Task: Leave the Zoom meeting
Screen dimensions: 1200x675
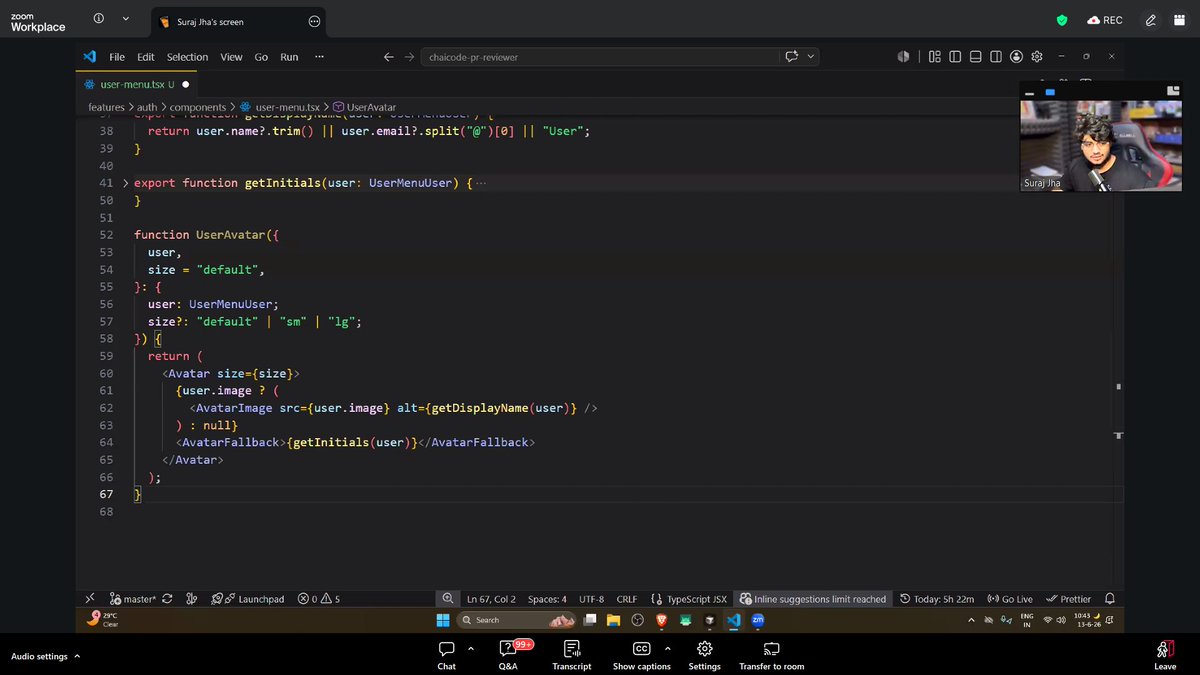Action: click(x=1165, y=655)
